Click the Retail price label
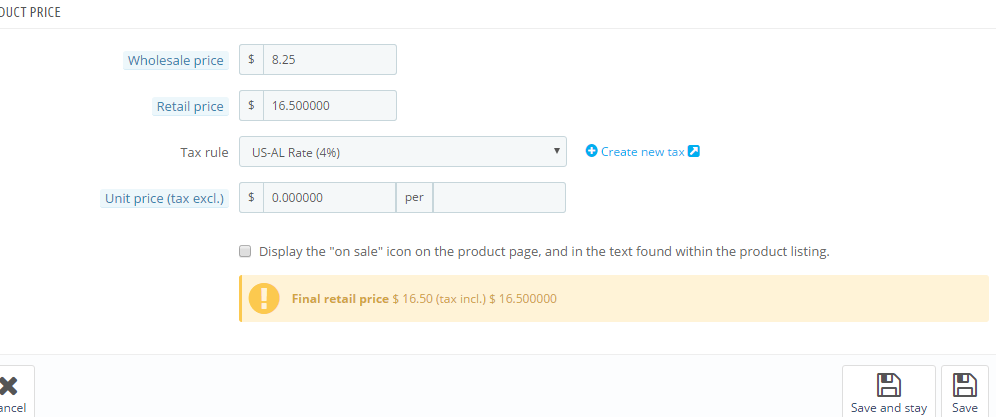The image size is (996, 417). click(x=190, y=107)
